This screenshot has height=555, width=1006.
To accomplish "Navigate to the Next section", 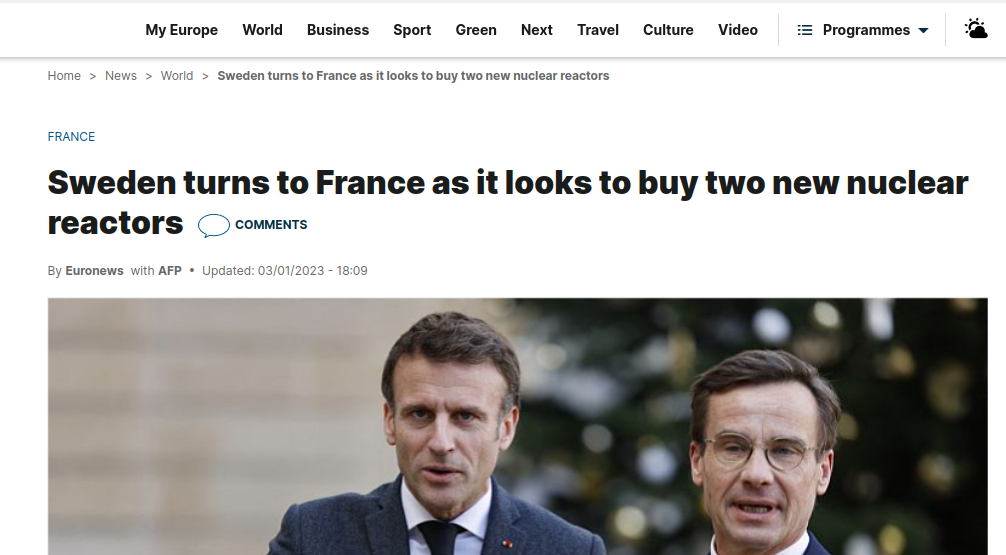I will pyautogui.click(x=537, y=30).
